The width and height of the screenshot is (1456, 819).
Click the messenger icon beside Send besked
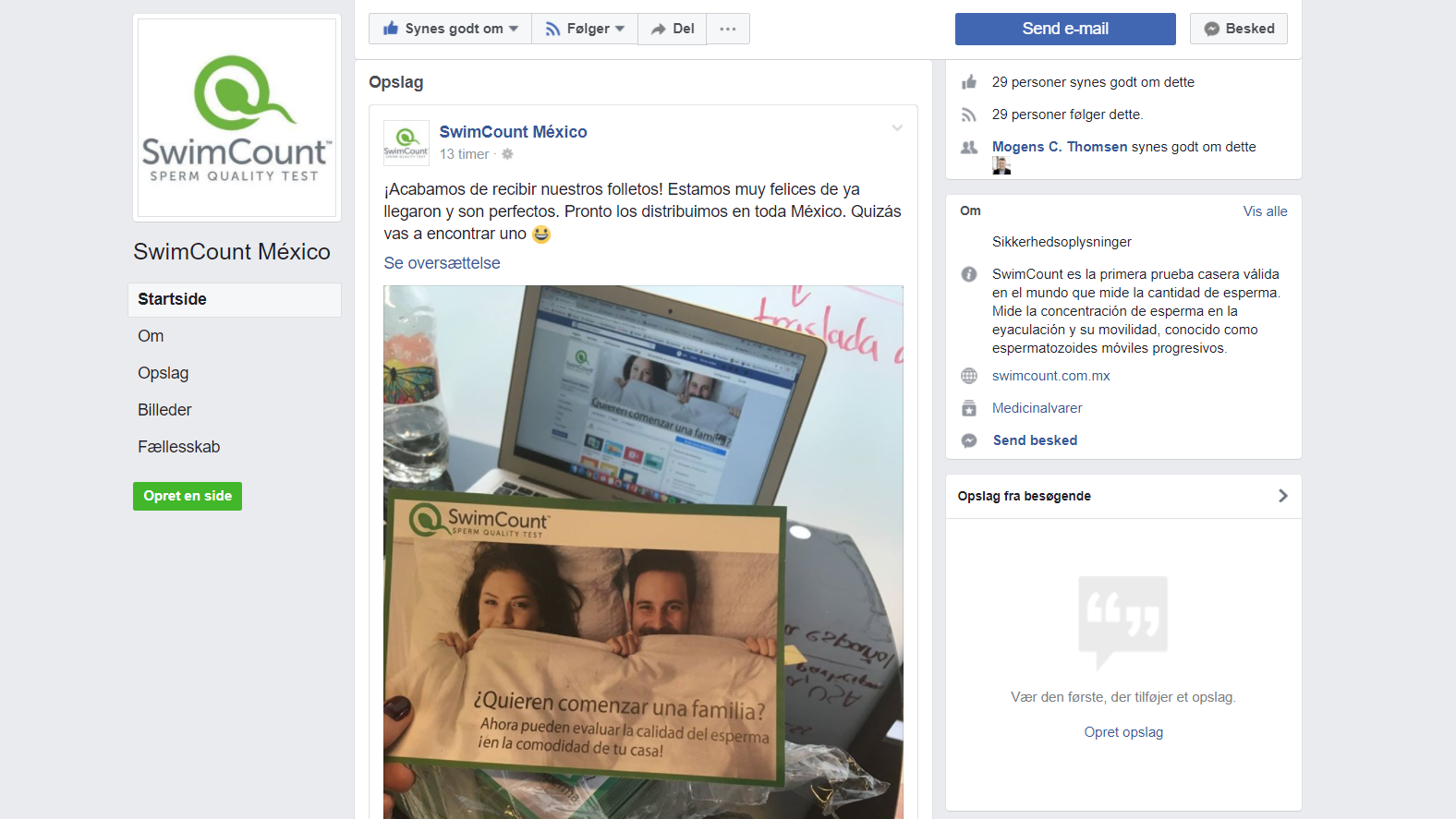(x=969, y=440)
